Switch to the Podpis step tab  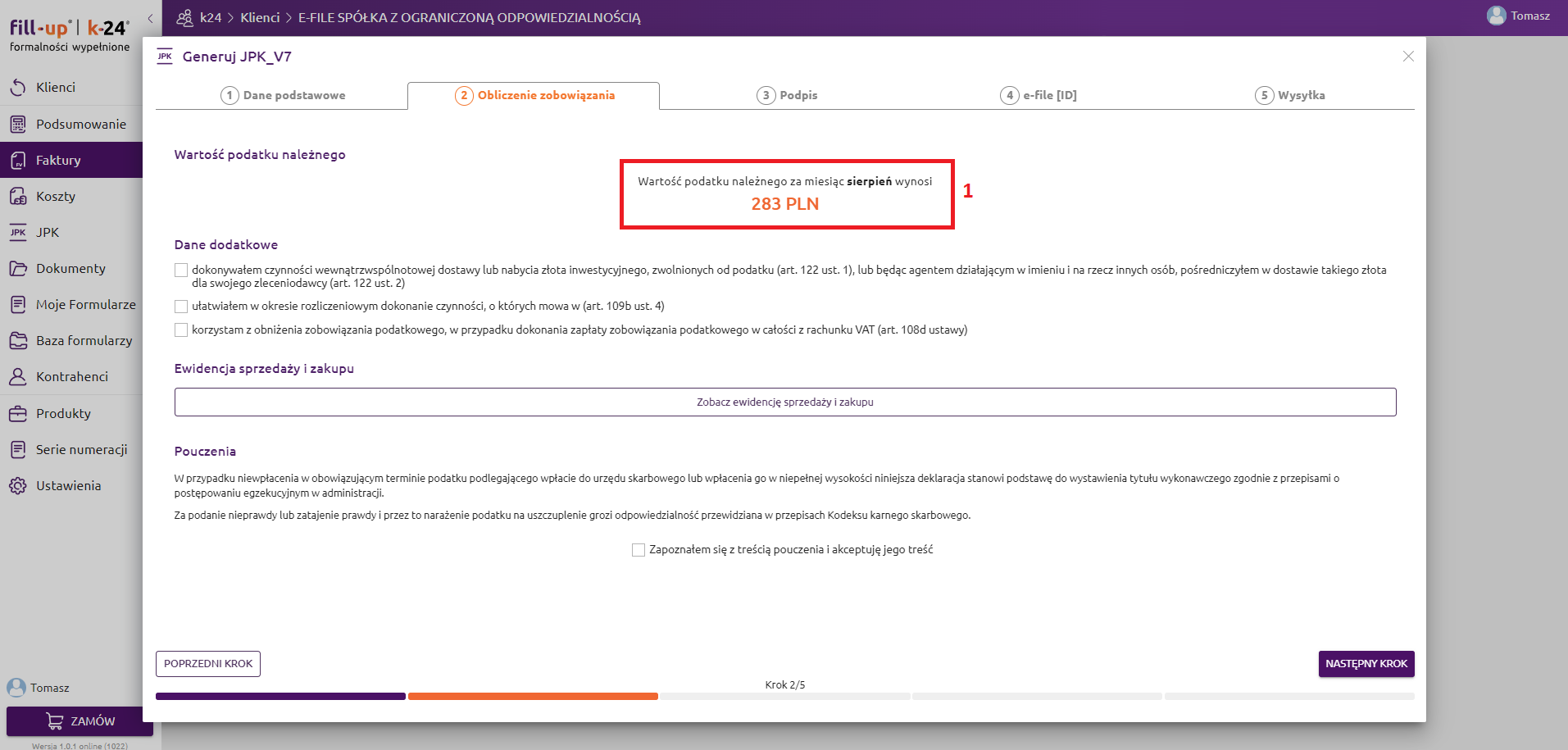coord(787,95)
